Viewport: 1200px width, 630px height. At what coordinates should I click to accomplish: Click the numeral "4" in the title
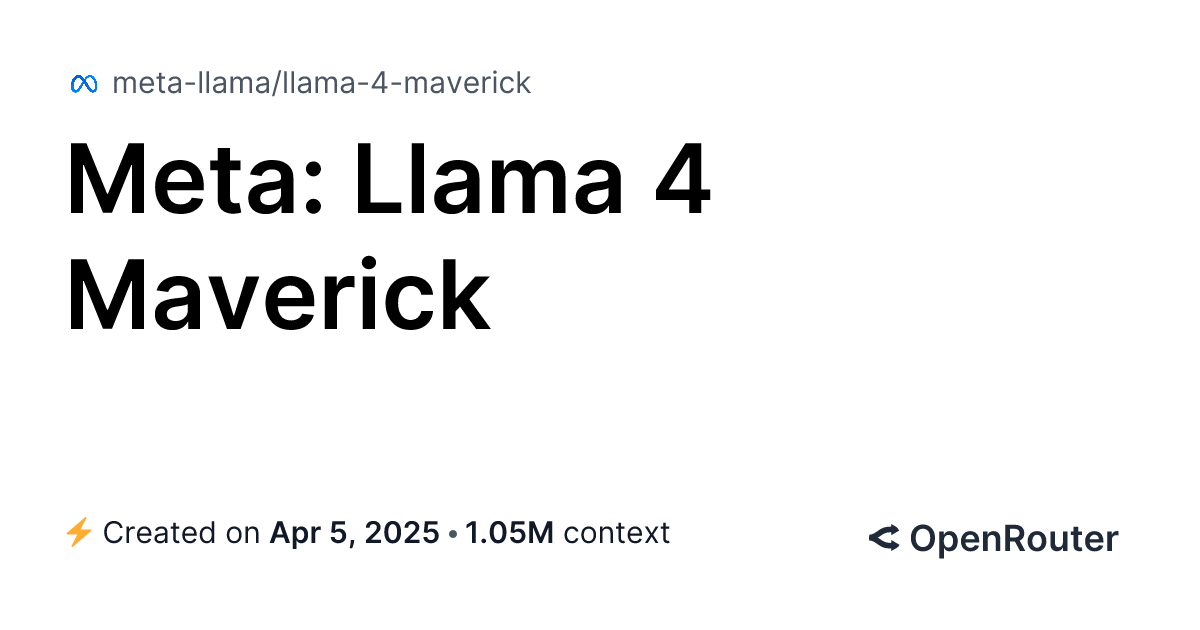pos(683,183)
